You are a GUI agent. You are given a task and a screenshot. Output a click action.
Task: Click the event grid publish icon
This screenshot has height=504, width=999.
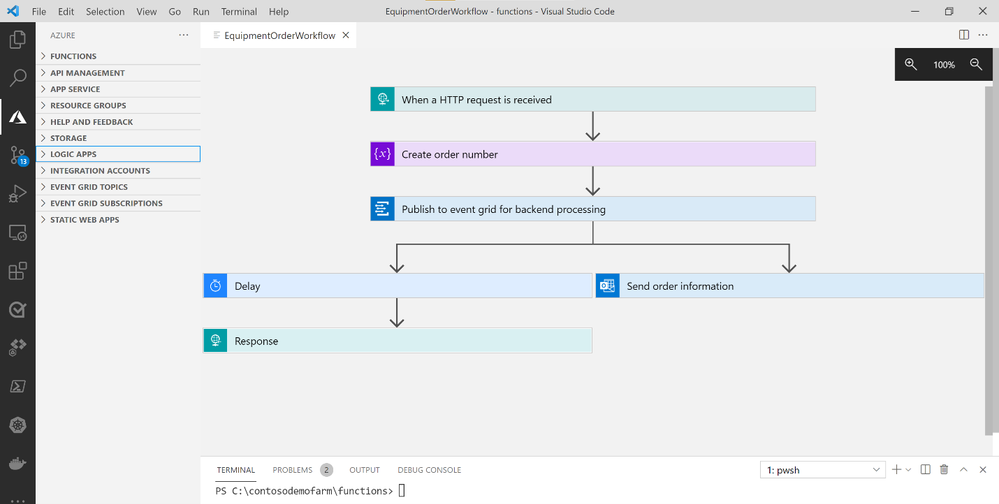tap(382, 209)
